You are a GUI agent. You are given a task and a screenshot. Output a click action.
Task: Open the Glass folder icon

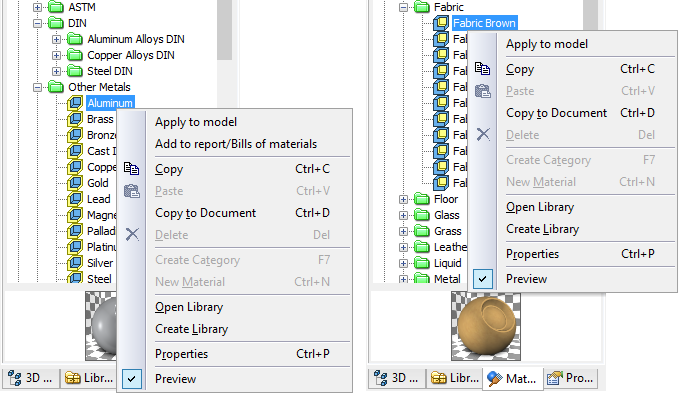pyautogui.click(x=422, y=215)
